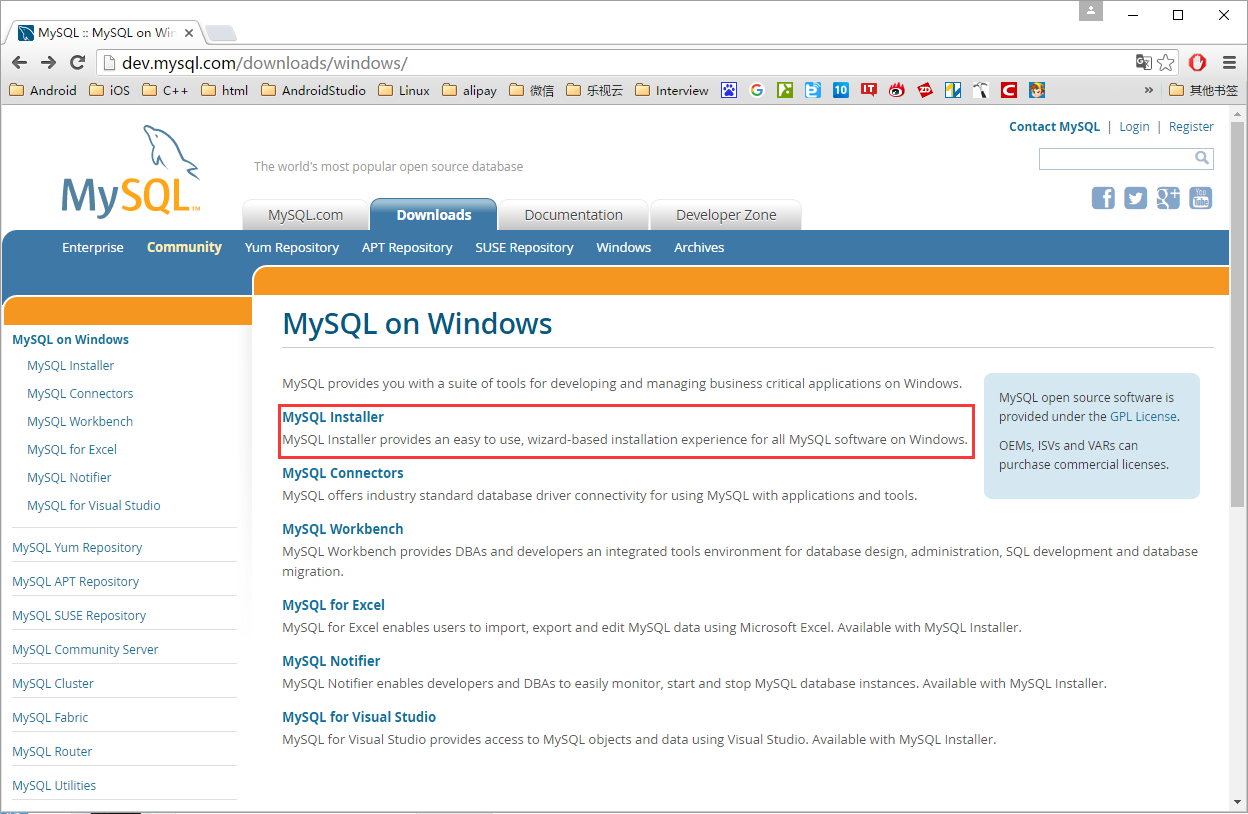Open MySQL Twitter page icon
Viewport: 1248px width, 814px height.
pyautogui.click(x=1135, y=198)
